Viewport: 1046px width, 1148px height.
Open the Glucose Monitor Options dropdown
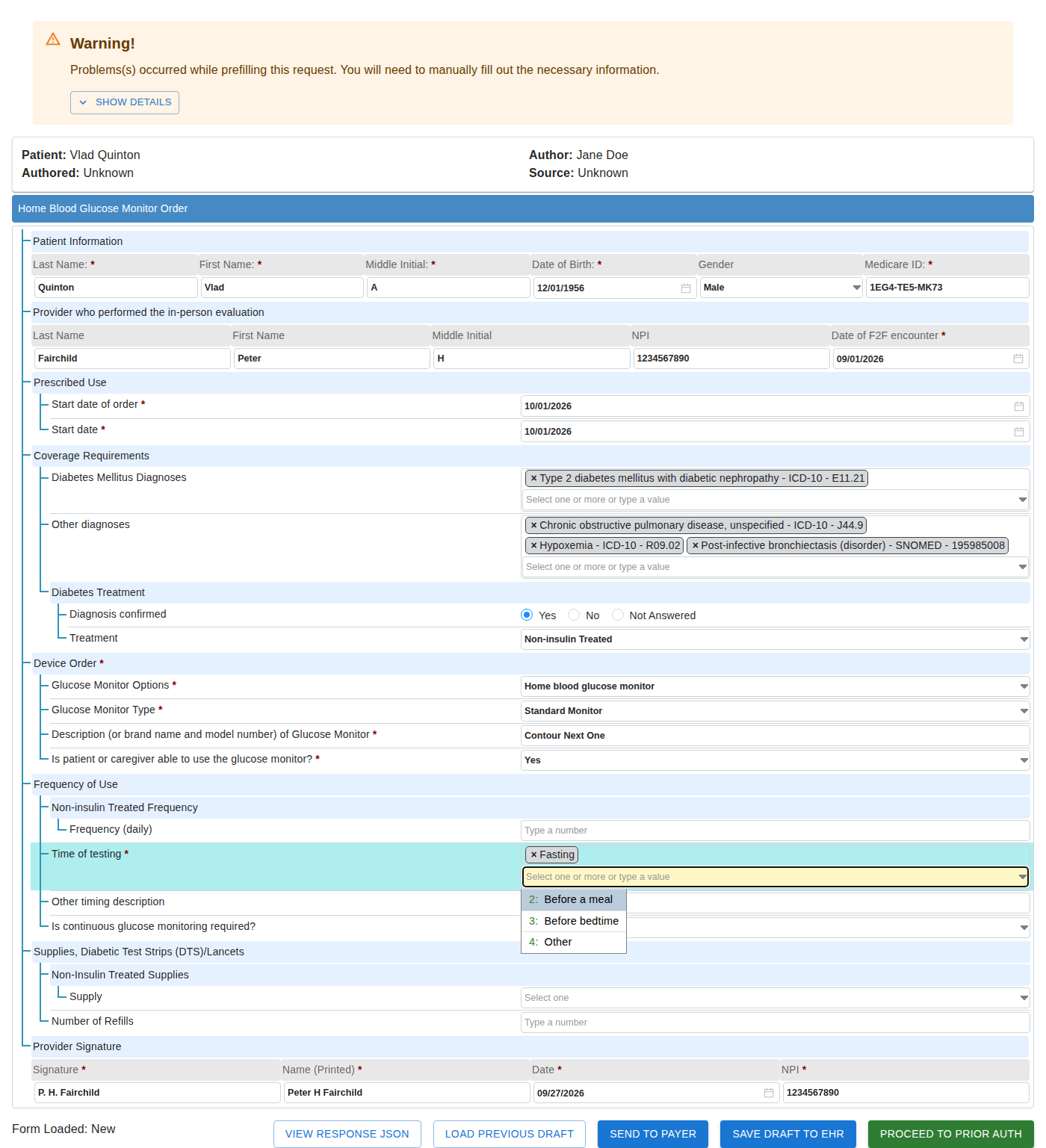click(776, 686)
